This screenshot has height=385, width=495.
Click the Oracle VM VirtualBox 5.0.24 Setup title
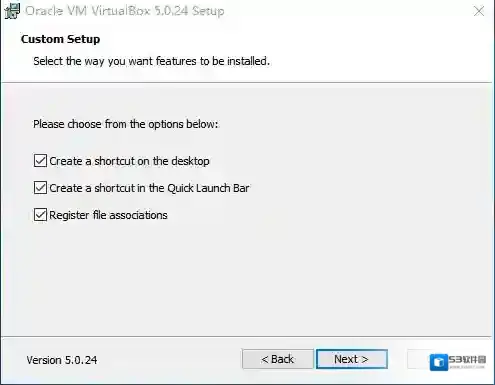pos(125,11)
